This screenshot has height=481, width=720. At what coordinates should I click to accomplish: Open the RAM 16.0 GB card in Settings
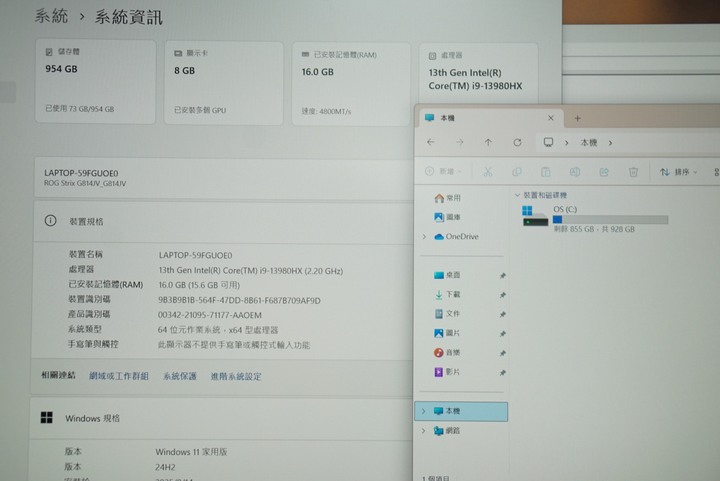point(351,84)
